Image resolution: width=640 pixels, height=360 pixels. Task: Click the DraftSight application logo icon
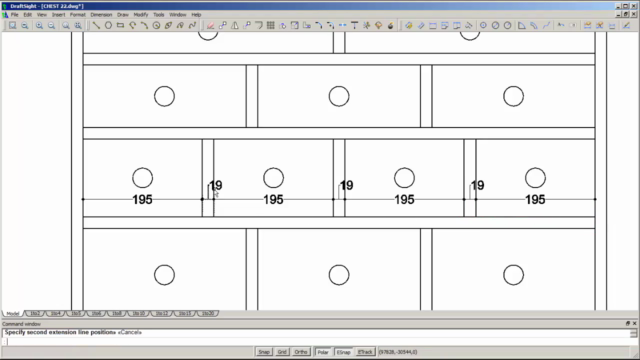[5, 6]
